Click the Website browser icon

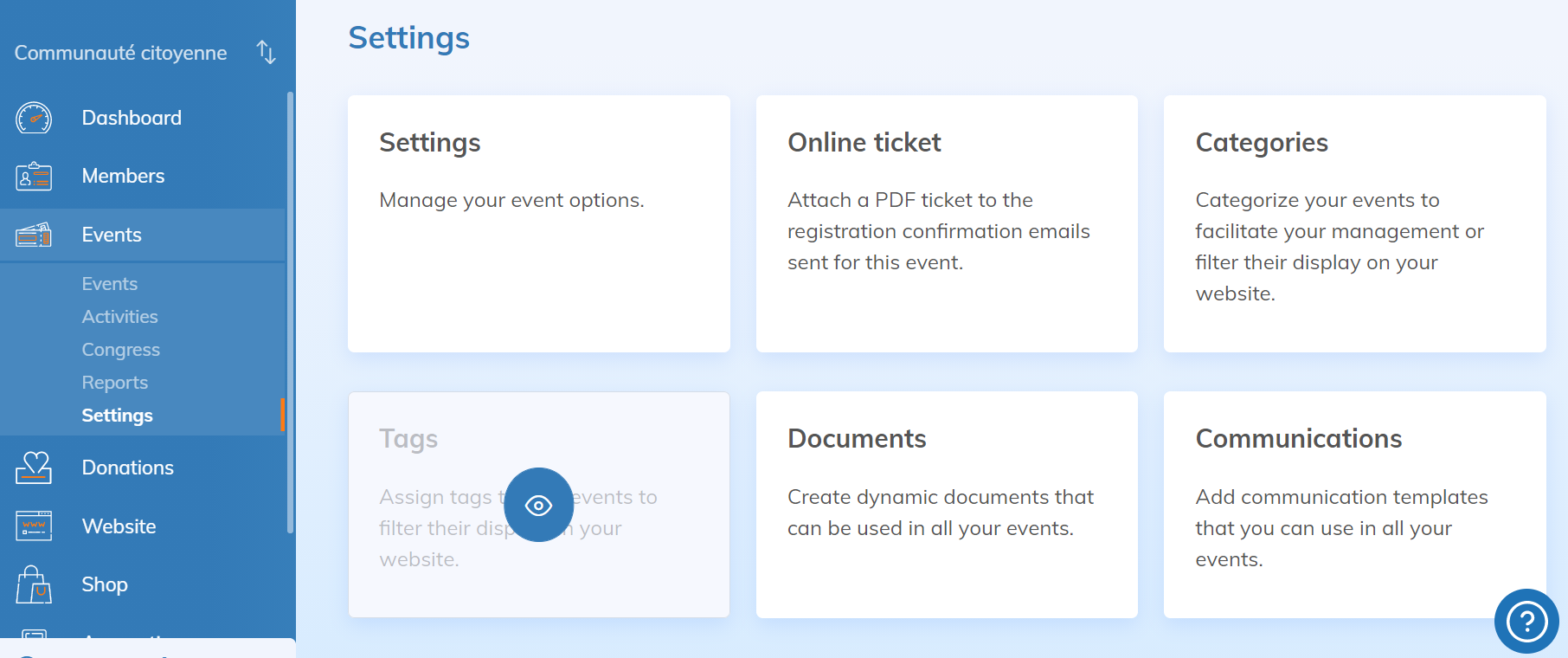tap(34, 526)
